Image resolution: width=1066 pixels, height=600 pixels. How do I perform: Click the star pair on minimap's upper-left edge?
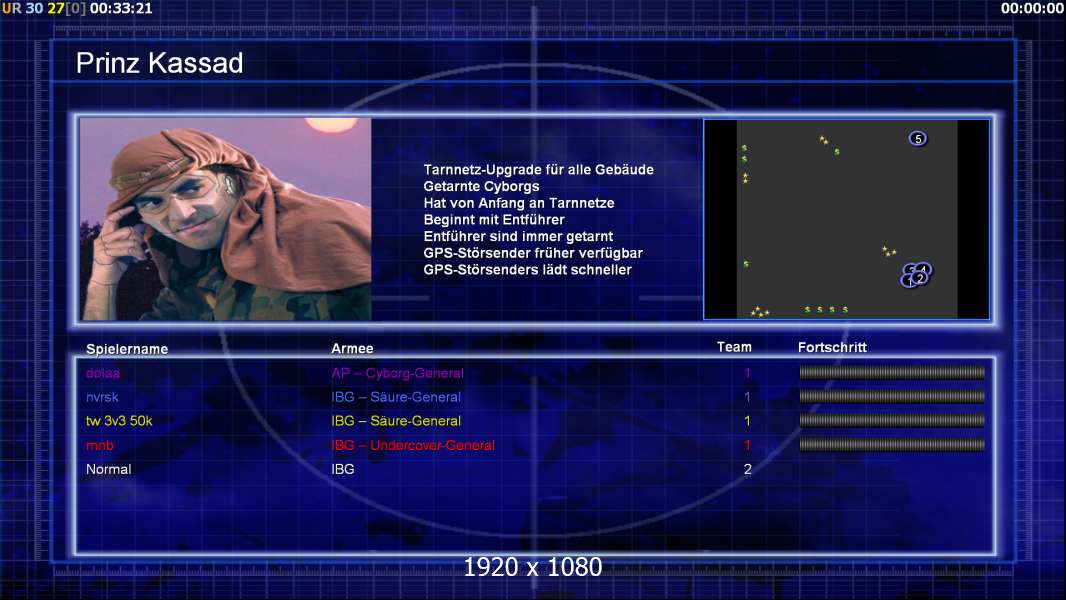point(745,178)
